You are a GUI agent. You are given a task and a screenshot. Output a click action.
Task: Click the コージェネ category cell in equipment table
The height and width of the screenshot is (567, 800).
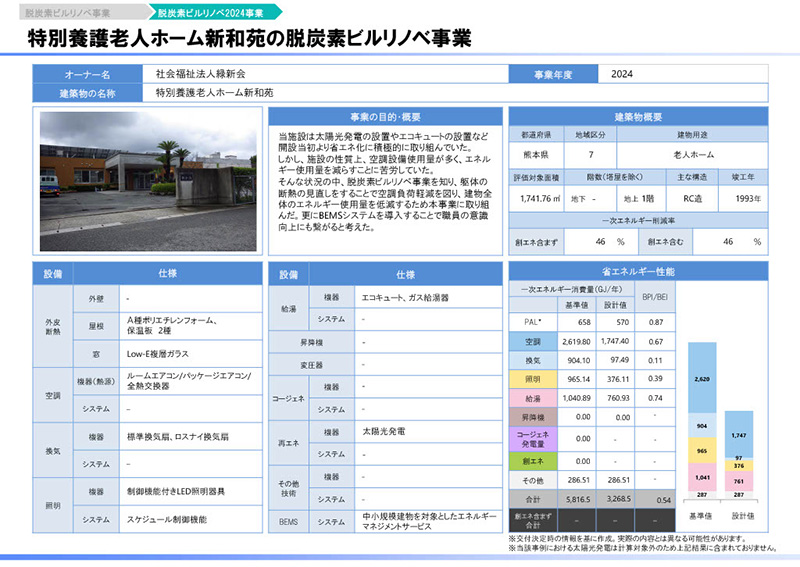pyautogui.click(x=288, y=399)
